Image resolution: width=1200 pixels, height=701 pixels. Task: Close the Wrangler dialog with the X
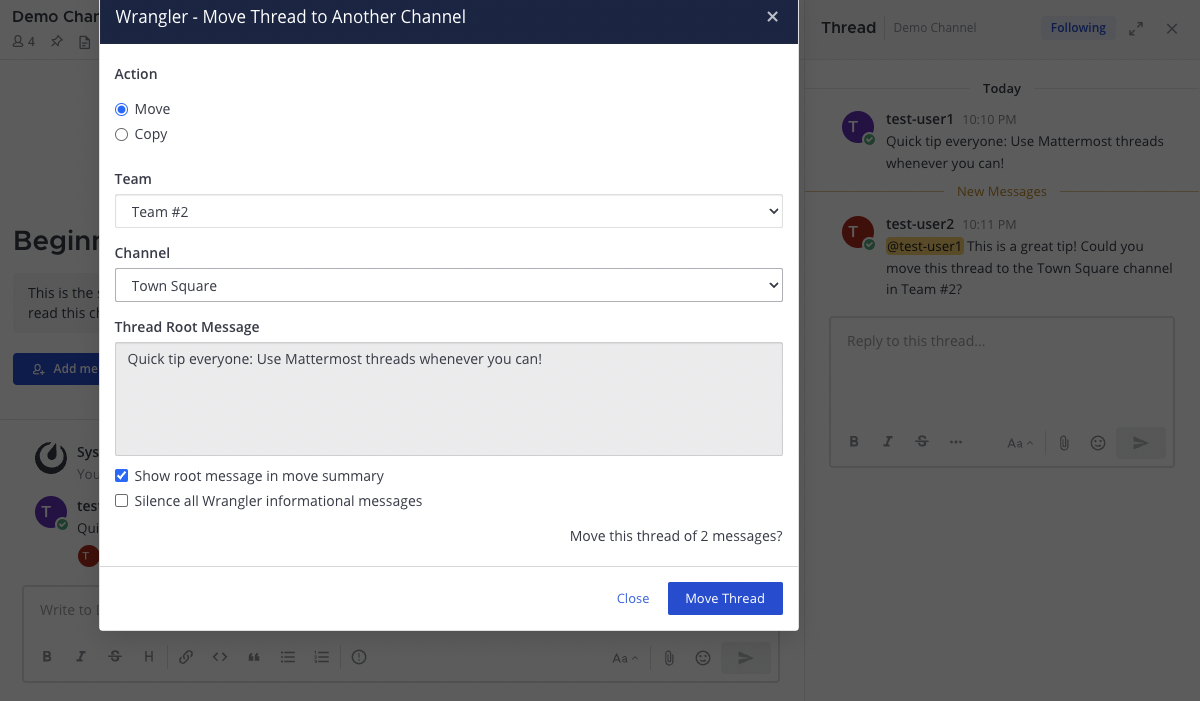pos(772,17)
